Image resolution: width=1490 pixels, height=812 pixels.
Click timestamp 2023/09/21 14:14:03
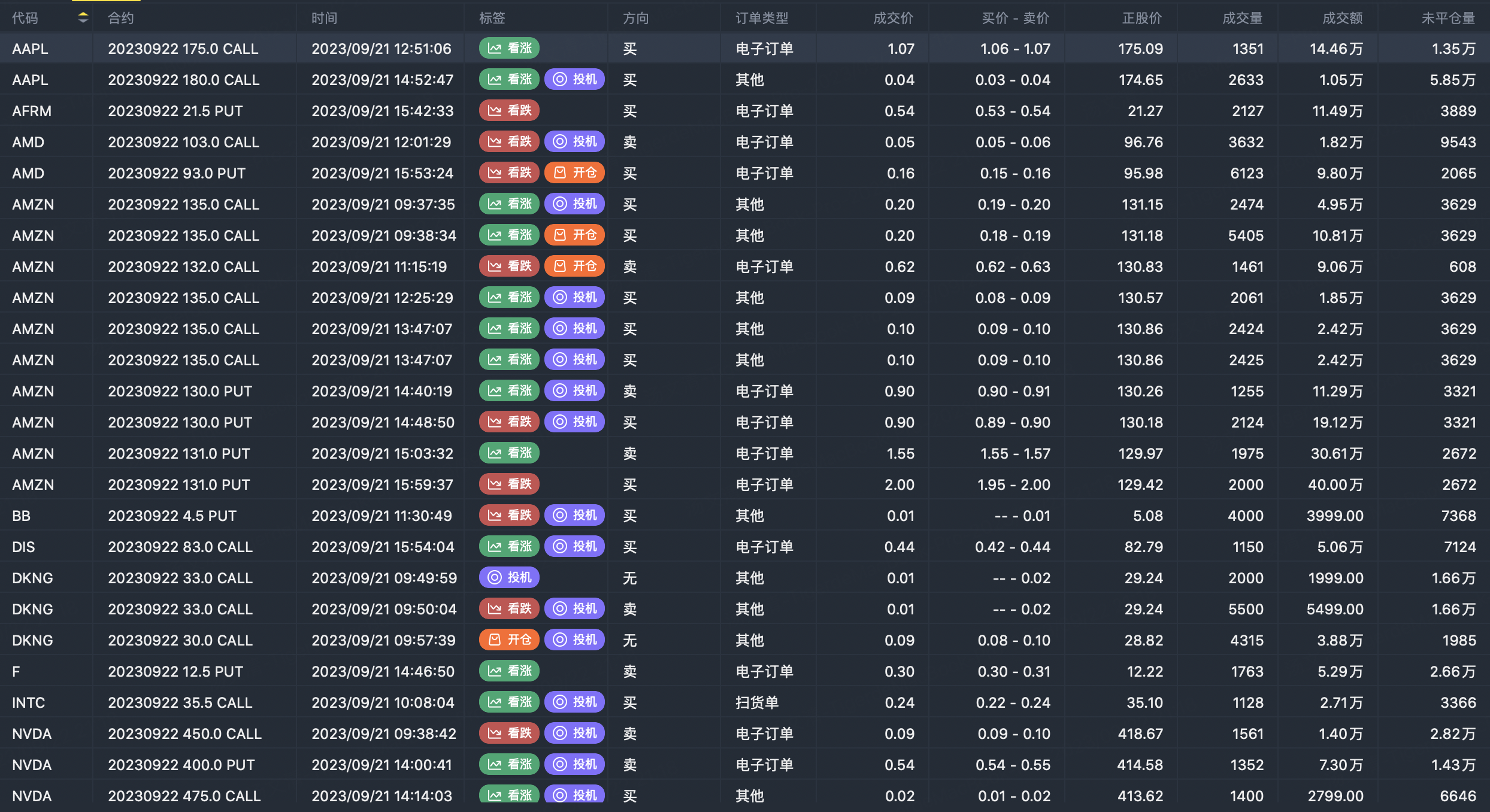click(x=381, y=796)
